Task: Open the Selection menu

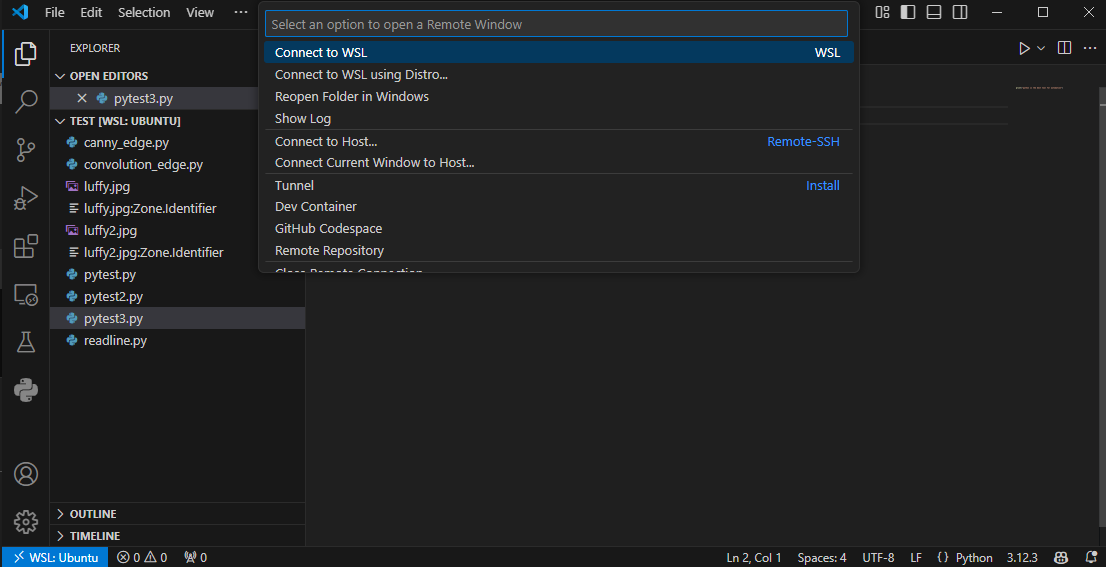Action: coord(144,12)
